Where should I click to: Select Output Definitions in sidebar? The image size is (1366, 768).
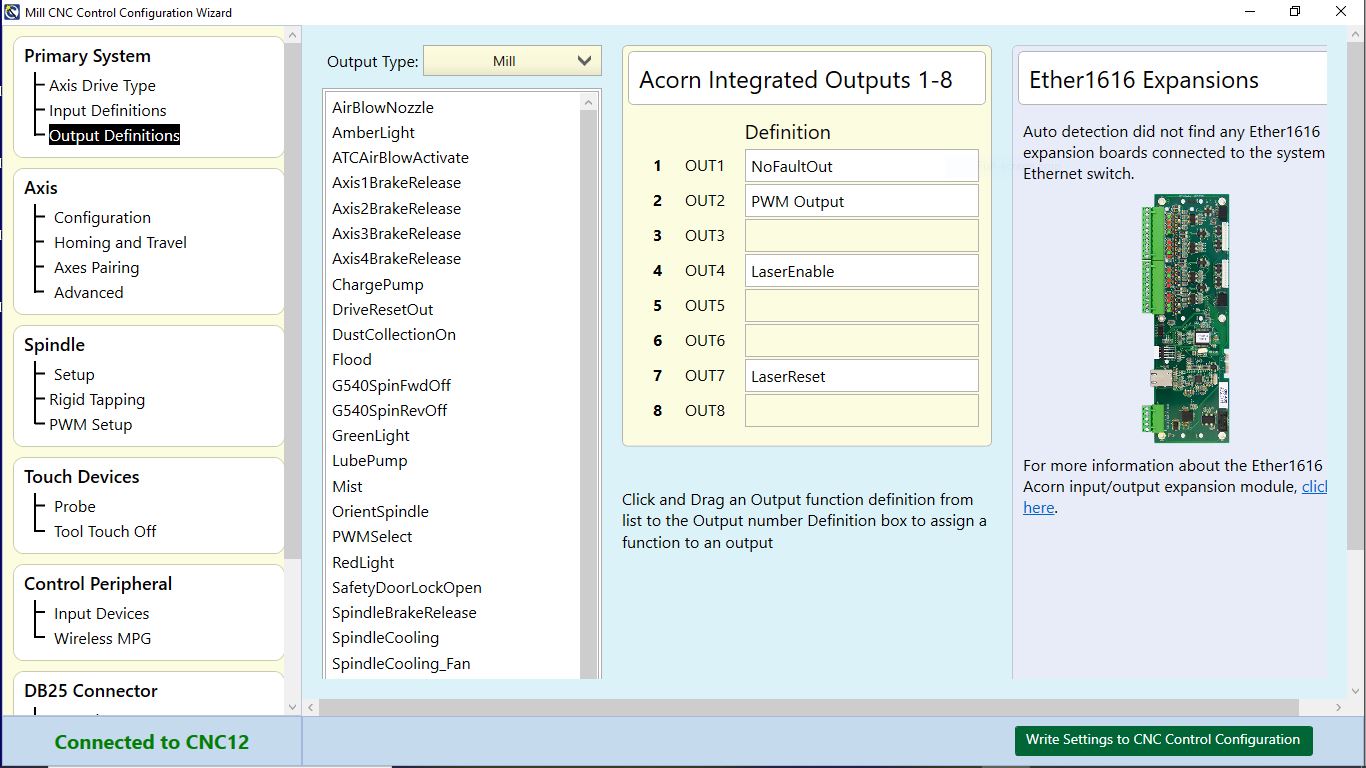pos(114,135)
